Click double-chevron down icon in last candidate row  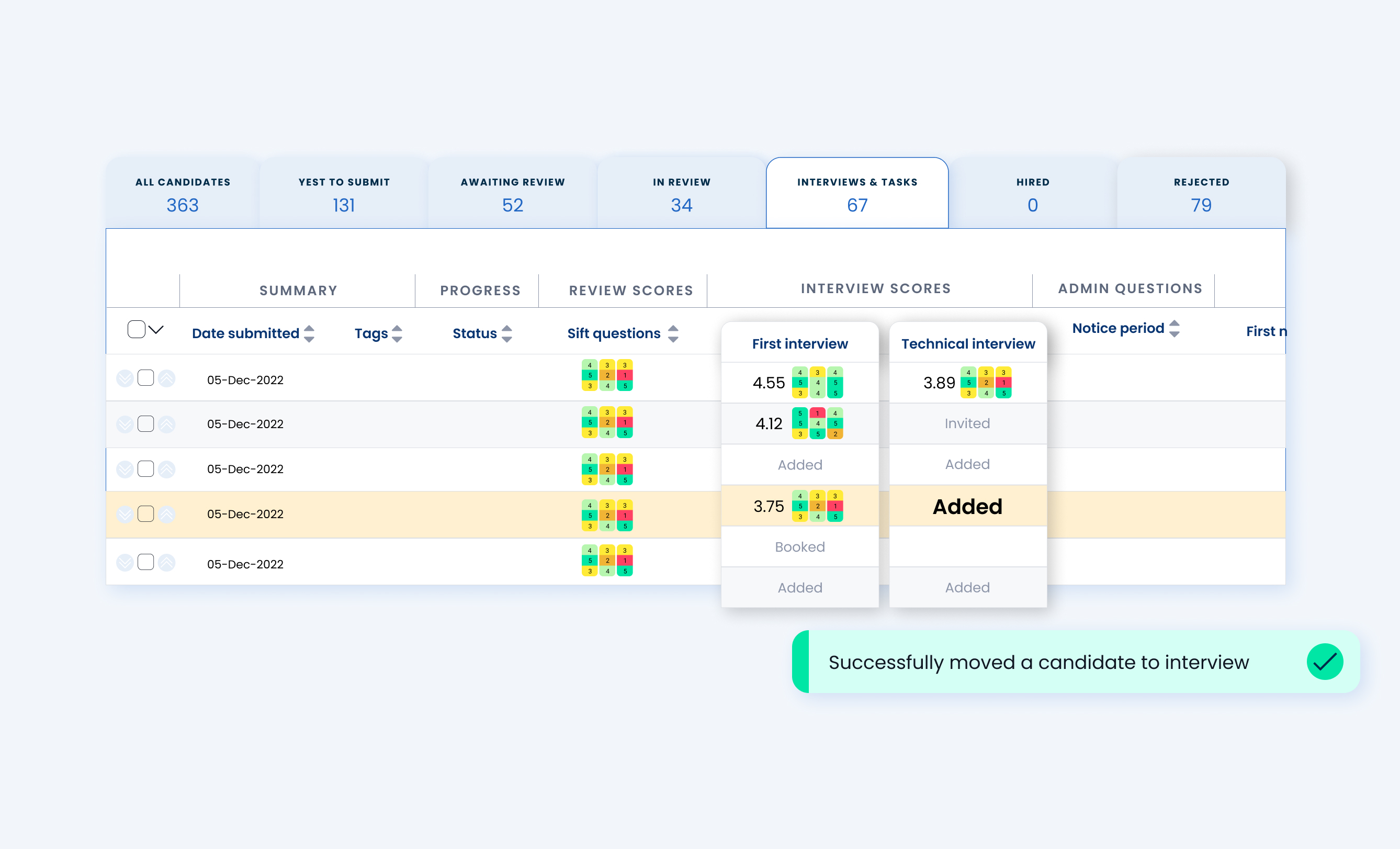pyautogui.click(x=125, y=563)
